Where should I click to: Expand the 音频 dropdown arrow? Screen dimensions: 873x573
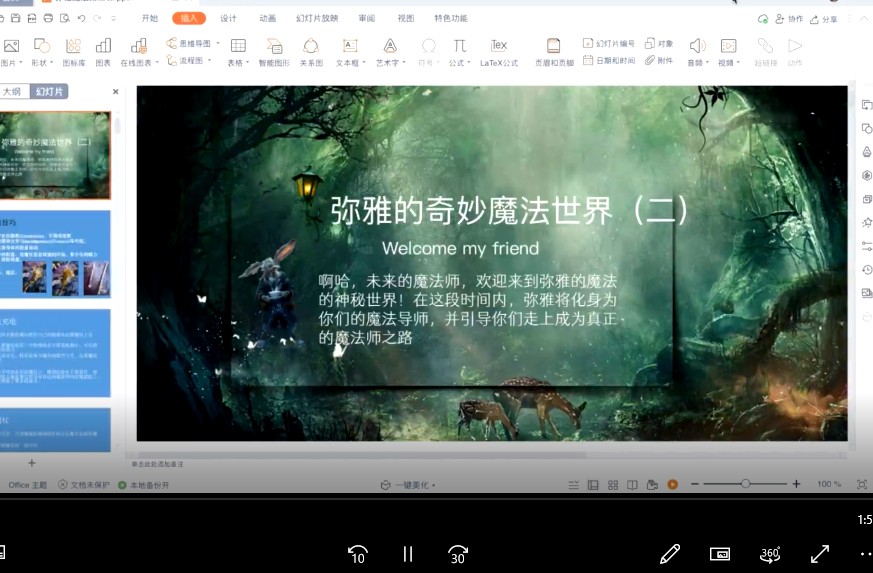click(707, 62)
